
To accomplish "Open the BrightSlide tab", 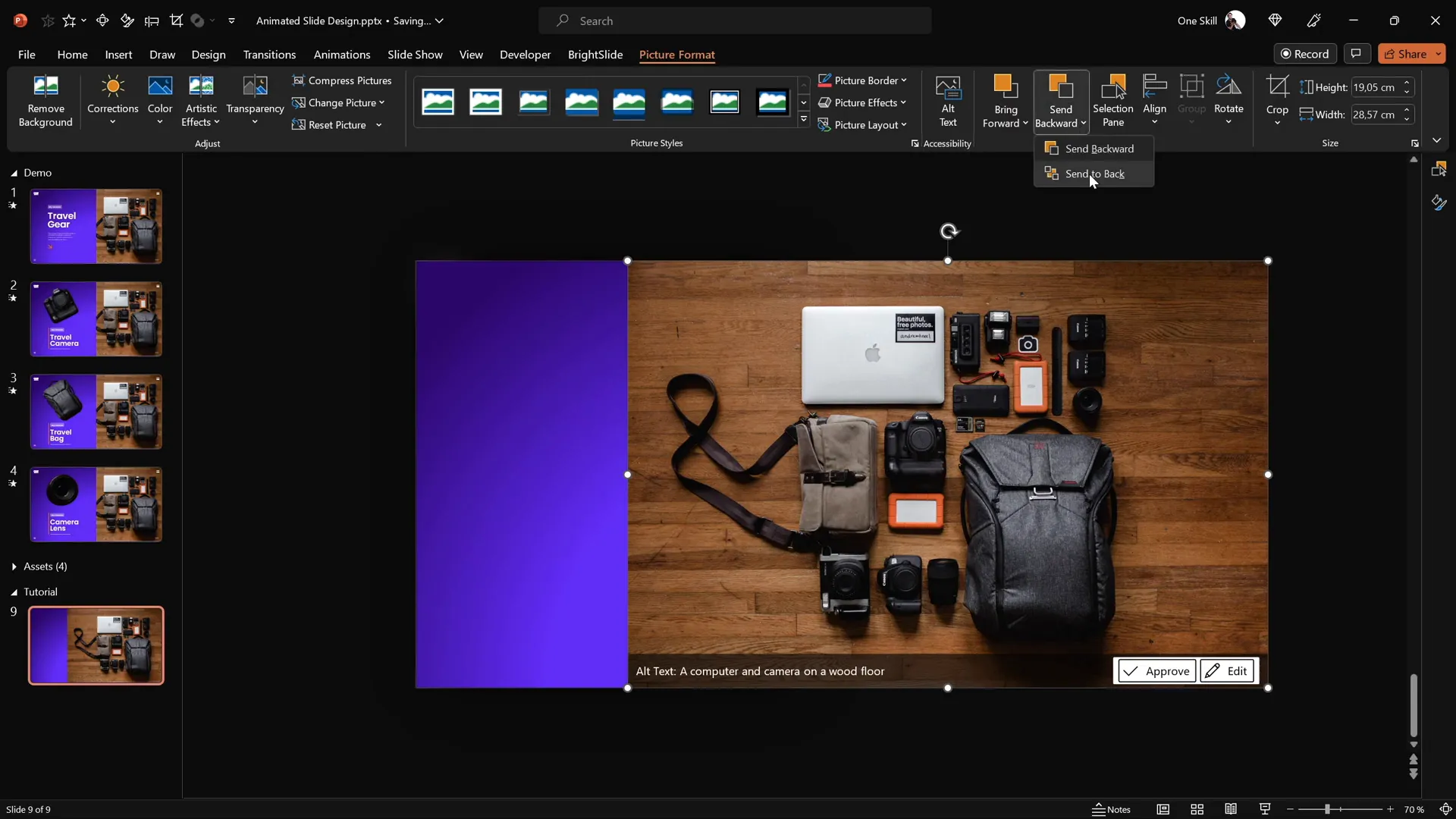I will pyautogui.click(x=595, y=55).
